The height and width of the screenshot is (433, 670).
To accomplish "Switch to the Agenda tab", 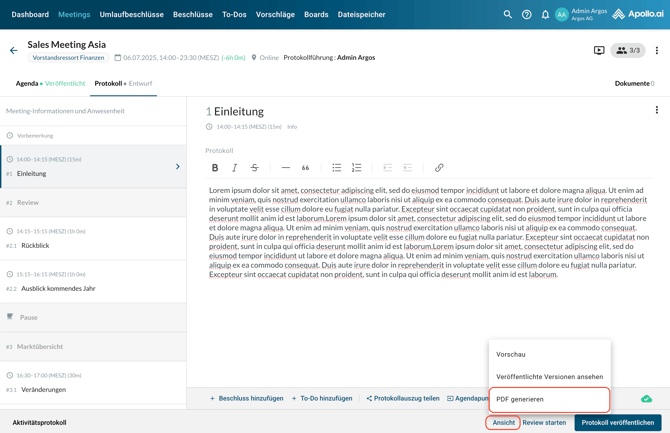I will click(27, 84).
